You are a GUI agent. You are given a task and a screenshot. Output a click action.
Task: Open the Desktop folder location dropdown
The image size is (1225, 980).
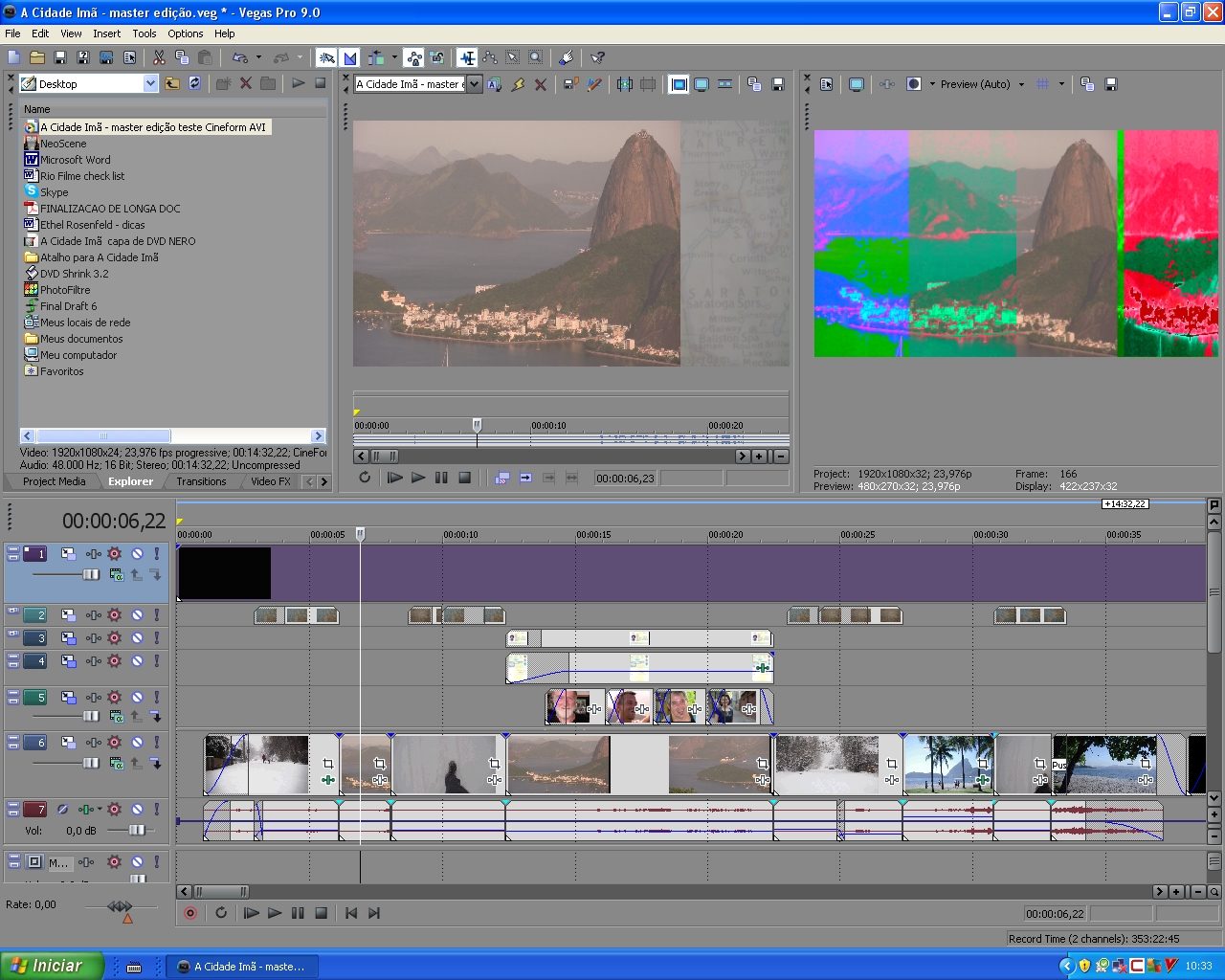150,84
